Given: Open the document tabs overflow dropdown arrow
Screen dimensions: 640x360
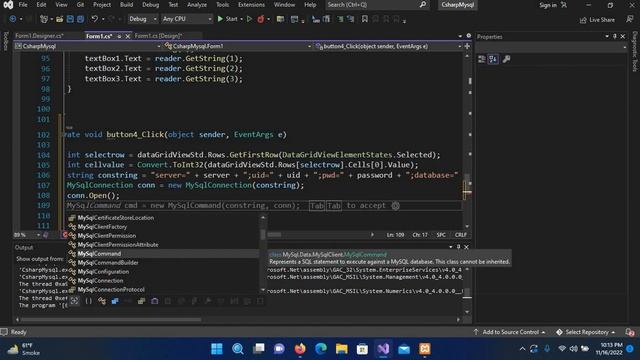Looking at the screenshot, I should coord(460,36).
